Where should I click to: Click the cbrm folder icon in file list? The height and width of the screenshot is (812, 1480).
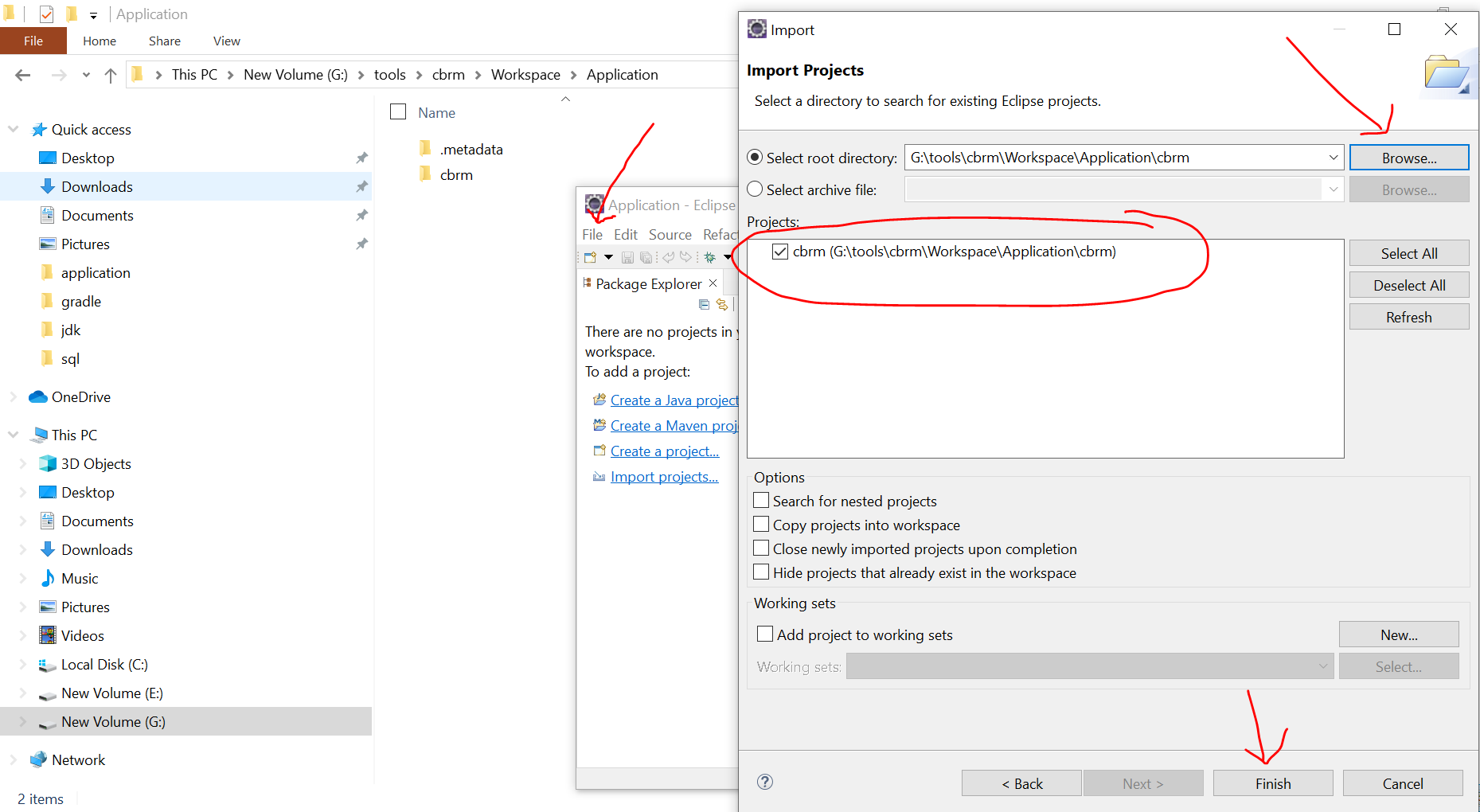[x=426, y=174]
